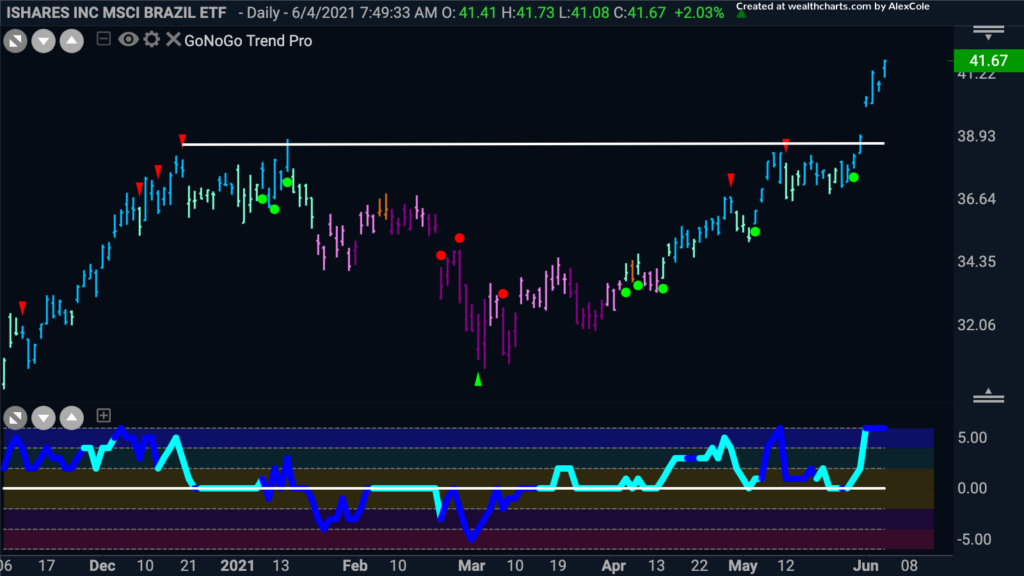
Task: Select the white horizontal resistance line
Action: point(534,144)
